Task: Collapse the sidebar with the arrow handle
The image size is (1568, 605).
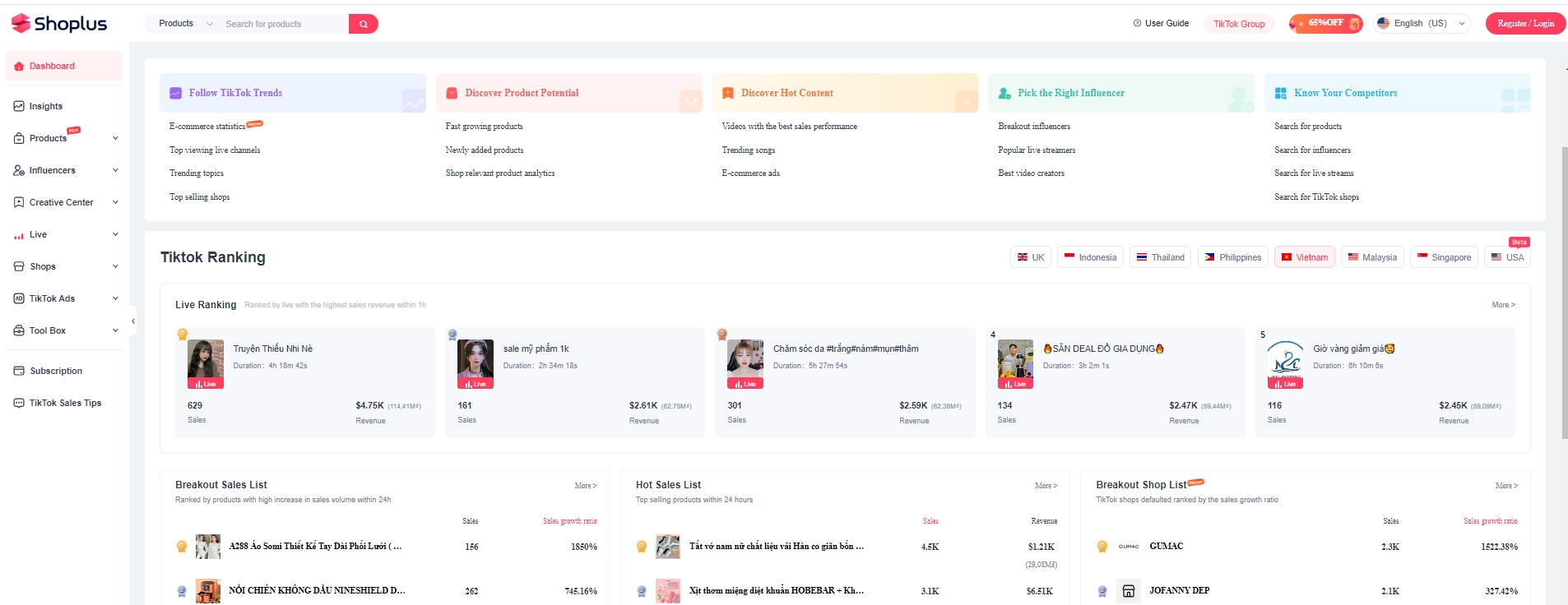Action: 133,321
